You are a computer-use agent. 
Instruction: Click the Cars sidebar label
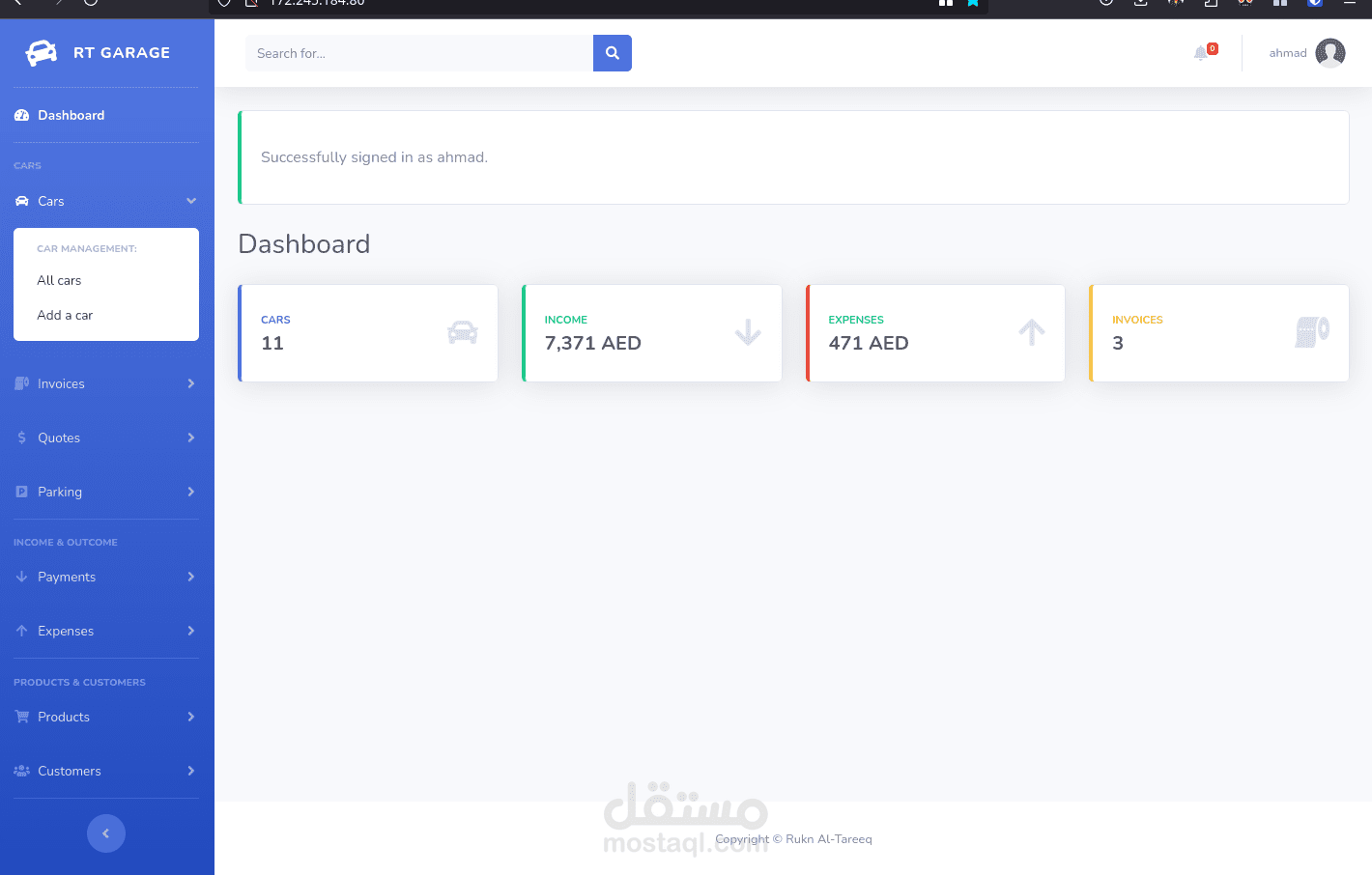point(51,201)
